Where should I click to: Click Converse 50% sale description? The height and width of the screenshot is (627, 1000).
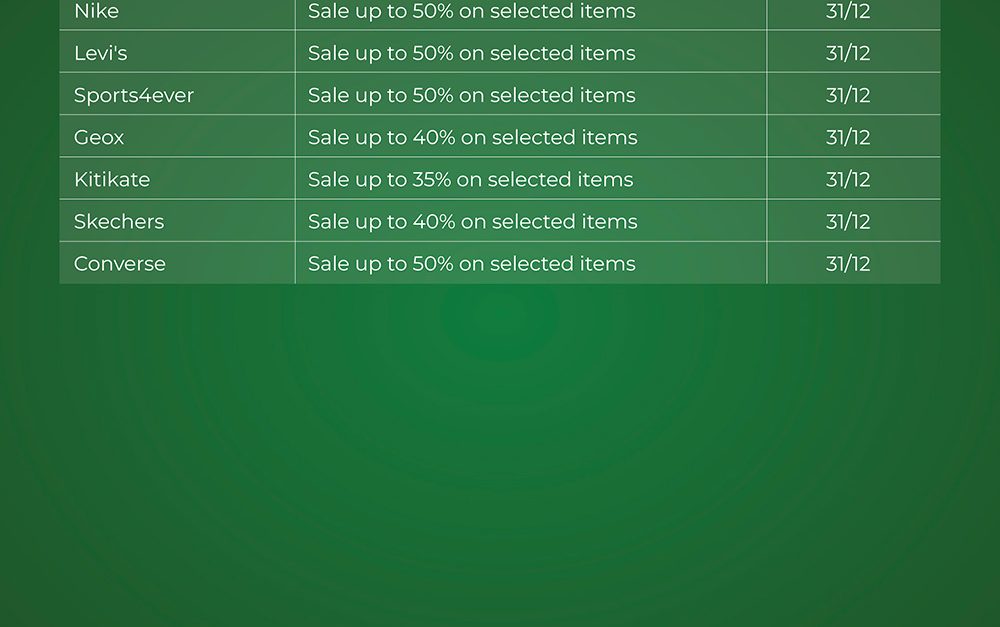pos(471,263)
